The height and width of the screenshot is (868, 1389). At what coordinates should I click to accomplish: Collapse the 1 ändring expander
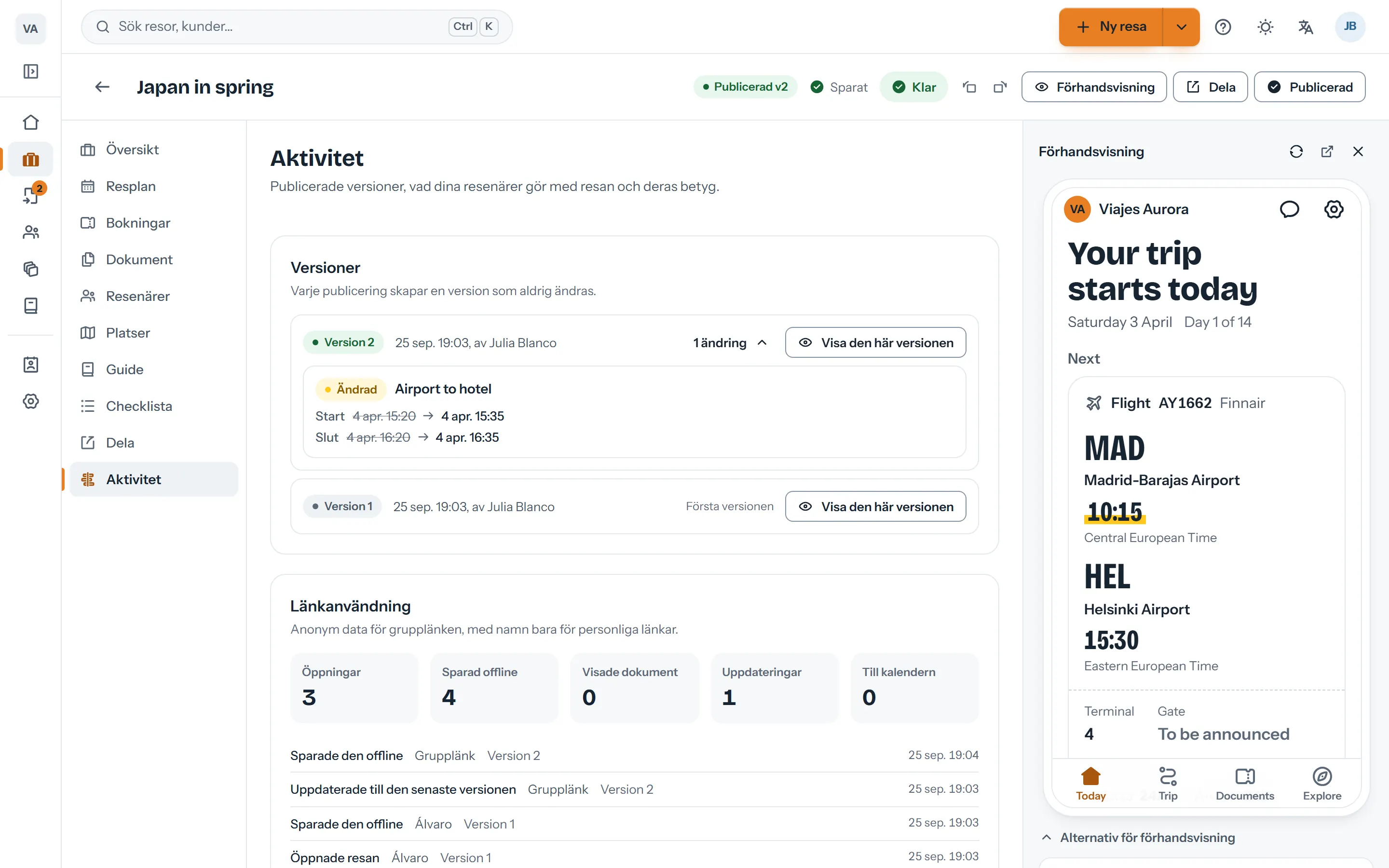coord(730,343)
